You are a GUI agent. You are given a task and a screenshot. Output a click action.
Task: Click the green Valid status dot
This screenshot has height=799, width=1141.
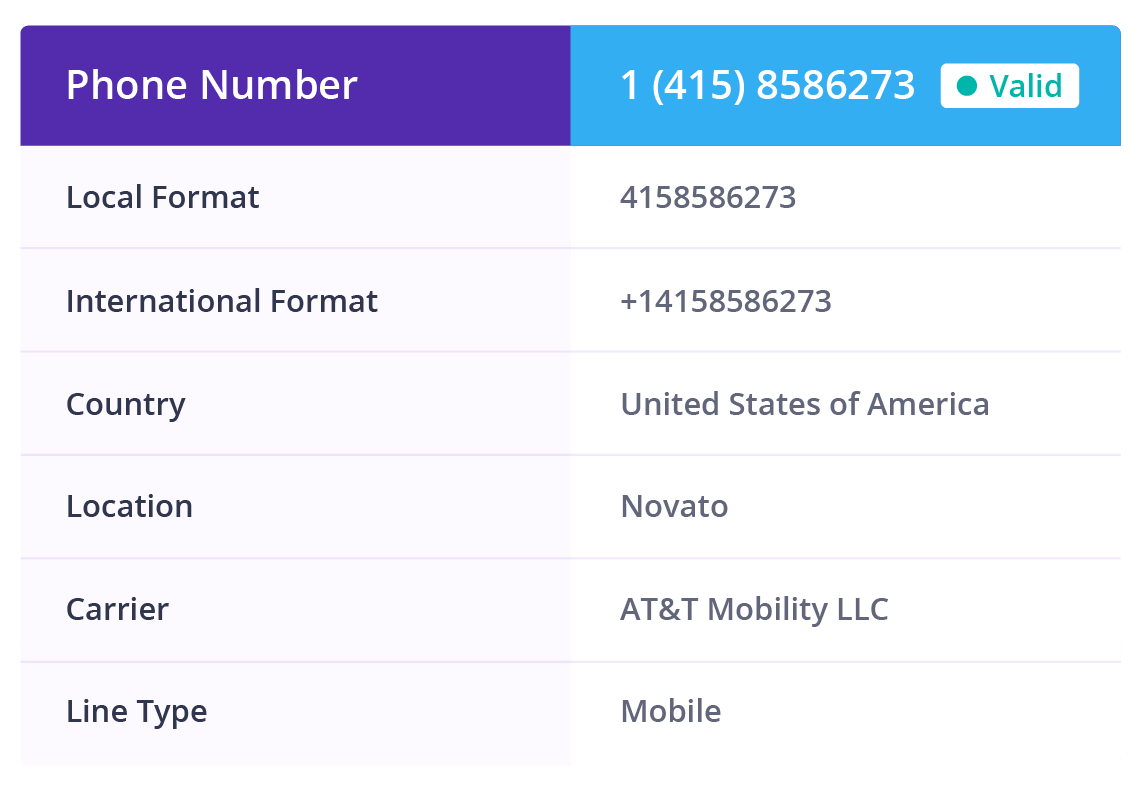pos(966,86)
